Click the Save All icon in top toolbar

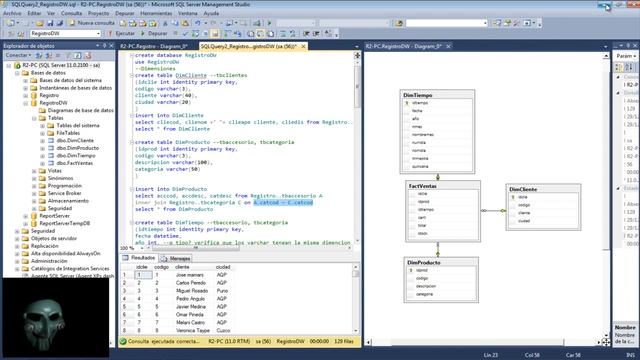tap(60, 23)
